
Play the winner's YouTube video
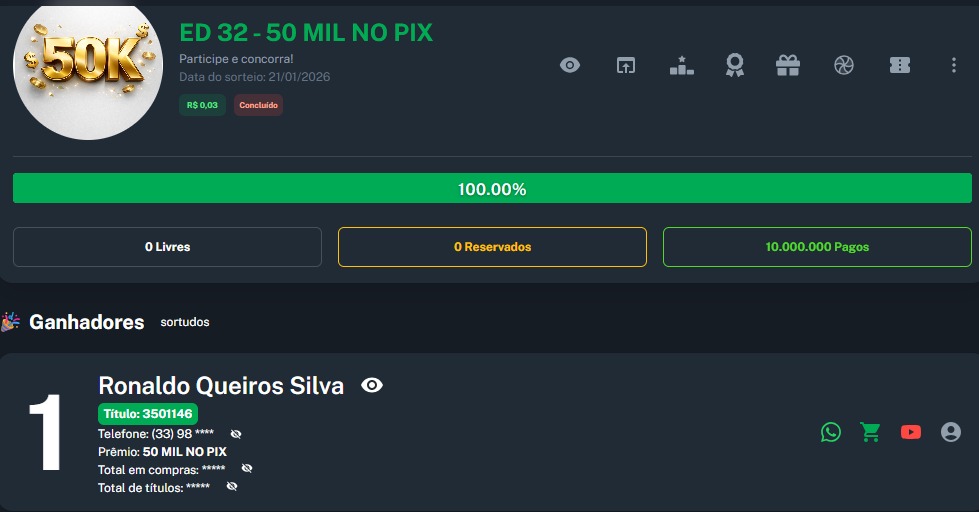pyautogui.click(x=911, y=432)
